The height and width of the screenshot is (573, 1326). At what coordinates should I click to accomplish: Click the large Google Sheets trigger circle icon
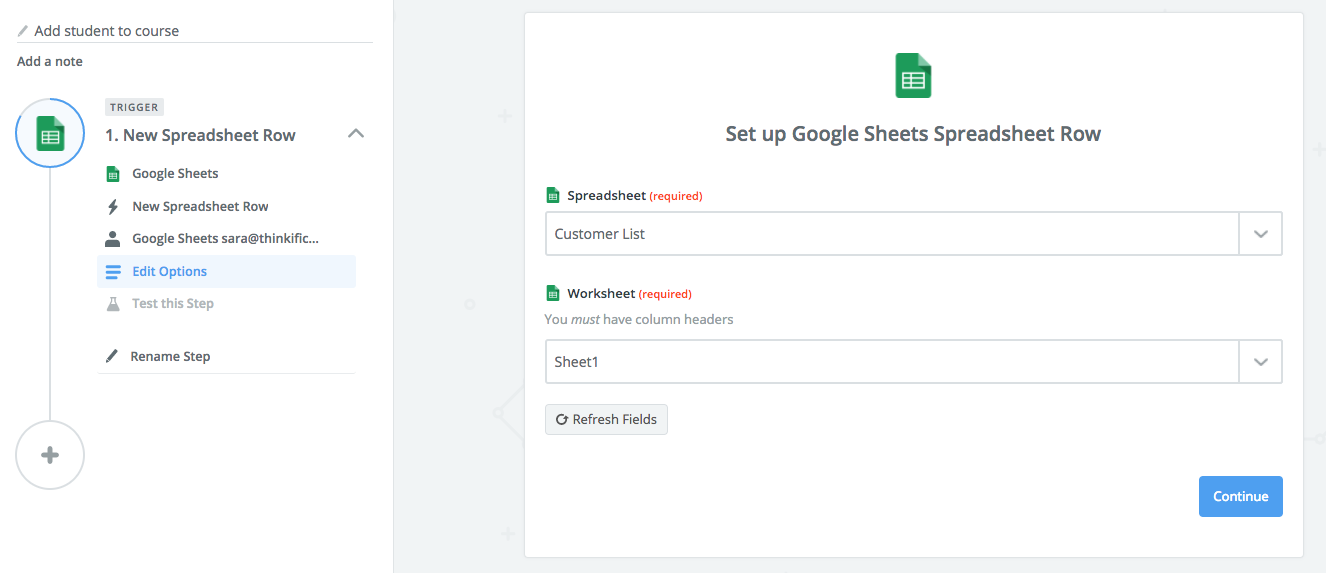50,133
